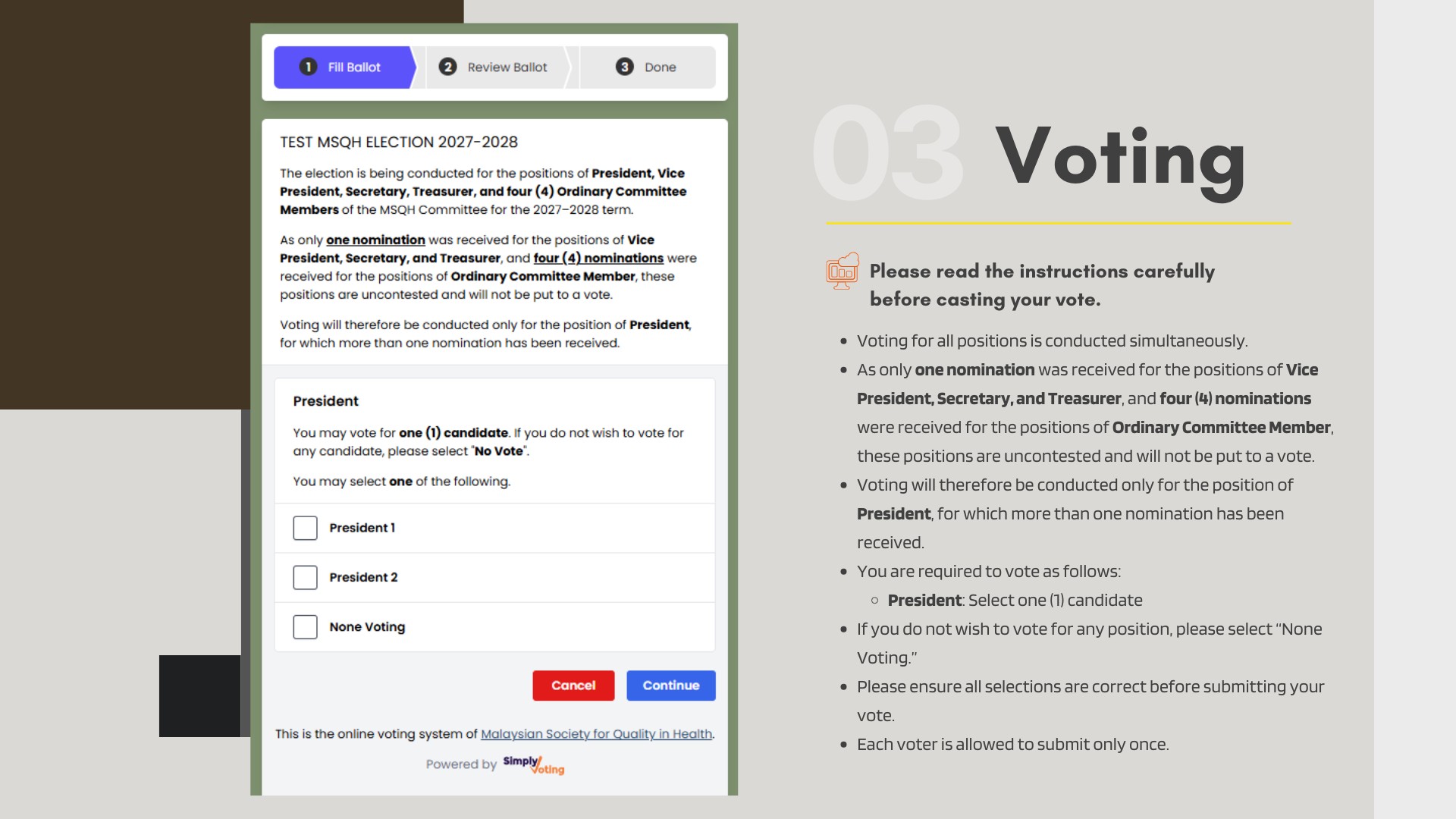This screenshot has width=1456, height=819.
Task: Select the Done step tab
Action: 647,67
